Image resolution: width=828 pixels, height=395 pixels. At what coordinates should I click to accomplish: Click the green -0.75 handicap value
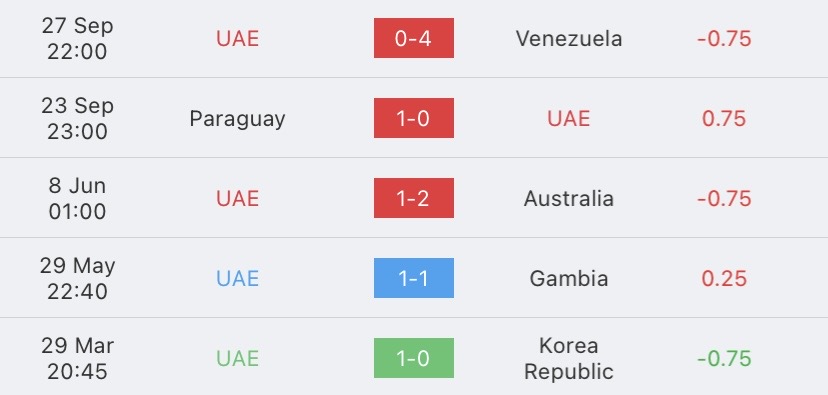724,359
